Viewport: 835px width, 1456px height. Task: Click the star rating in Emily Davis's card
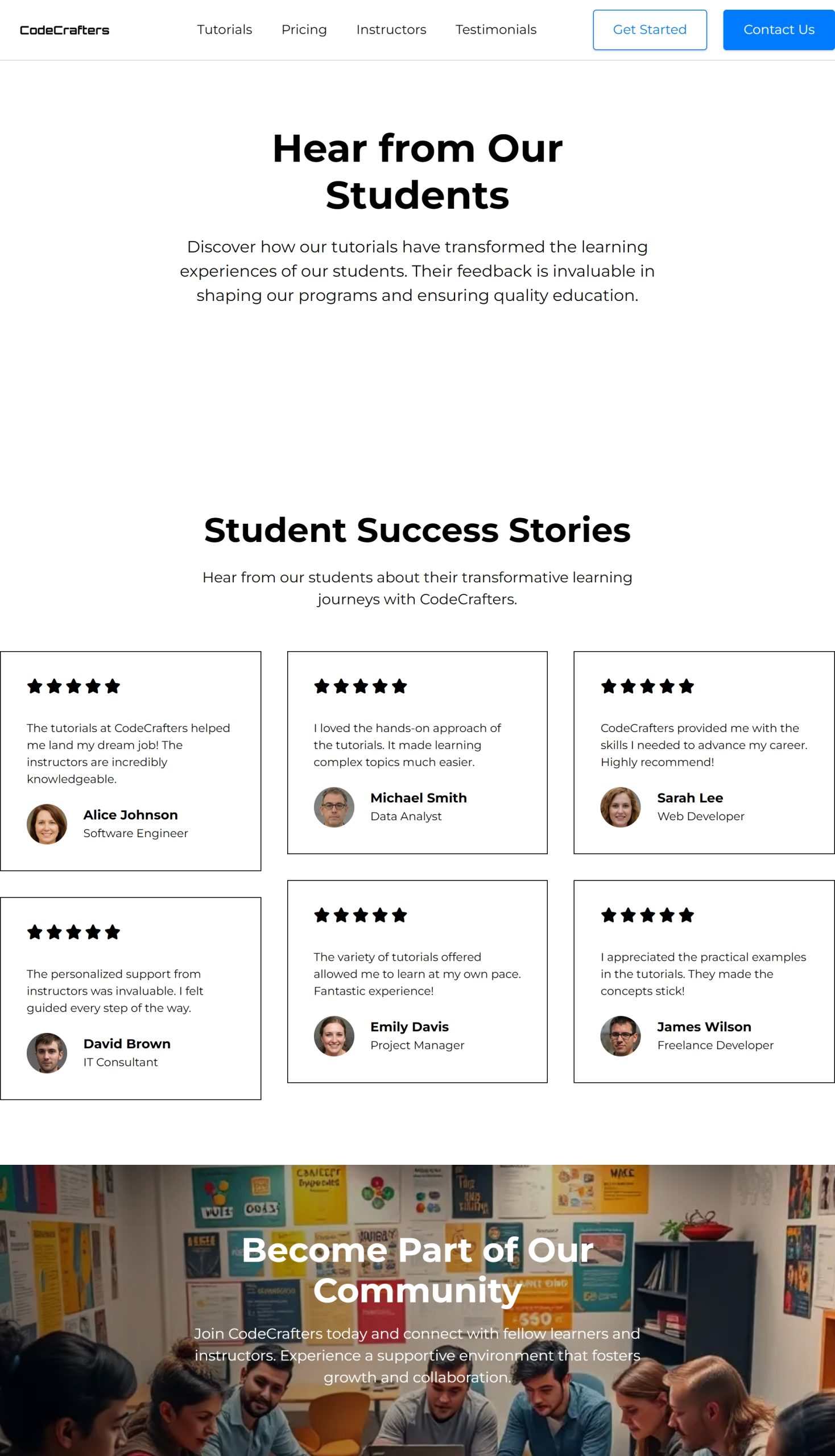[x=360, y=915]
